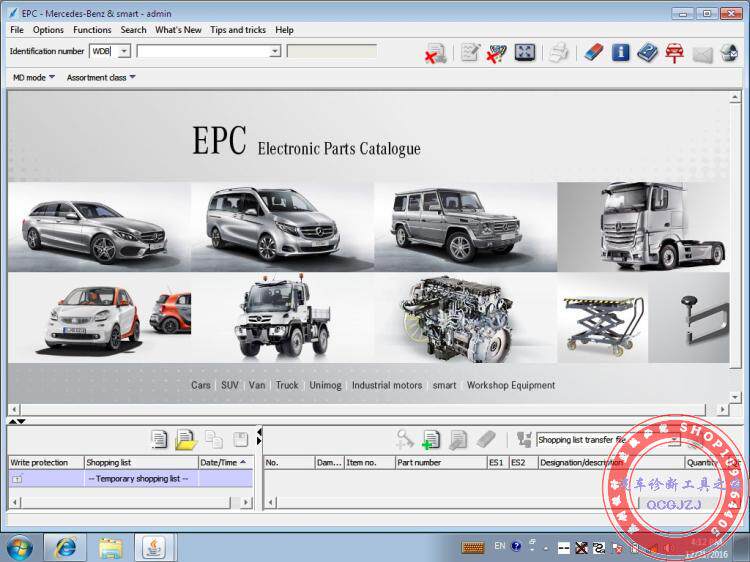Viewport: 750px width, 562px height.
Task: Select the V-Class van image
Action: pos(282,227)
